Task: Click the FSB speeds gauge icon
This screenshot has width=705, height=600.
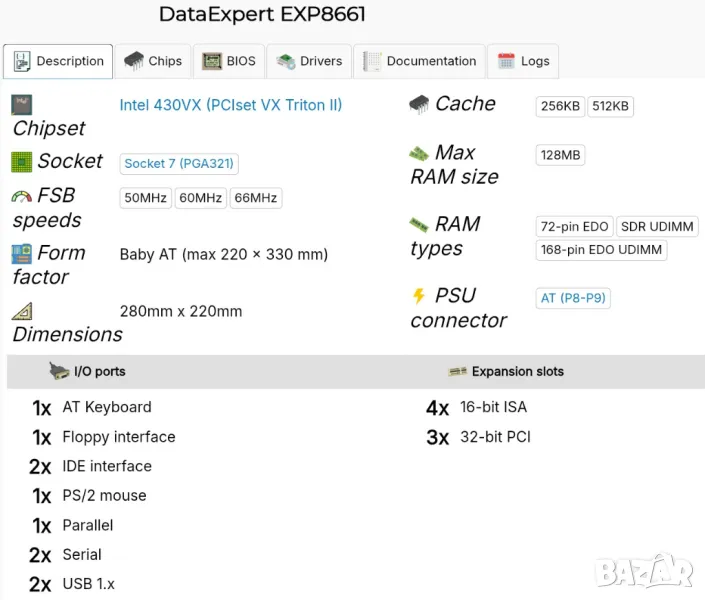Action: click(22, 196)
